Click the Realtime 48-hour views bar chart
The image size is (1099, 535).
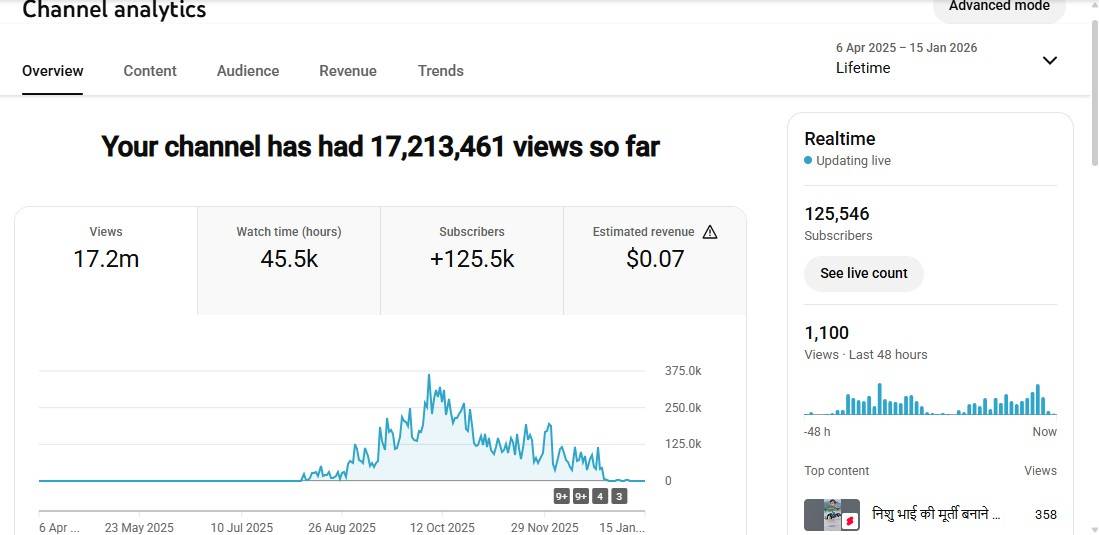pos(930,399)
